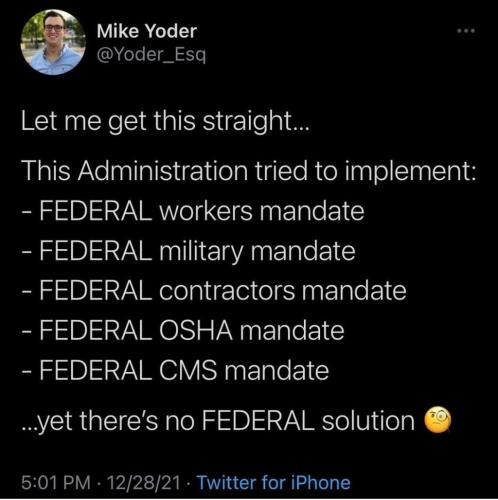Open the @Yoder_Esq handle link
This screenshot has width=498, height=500.
coord(151,55)
